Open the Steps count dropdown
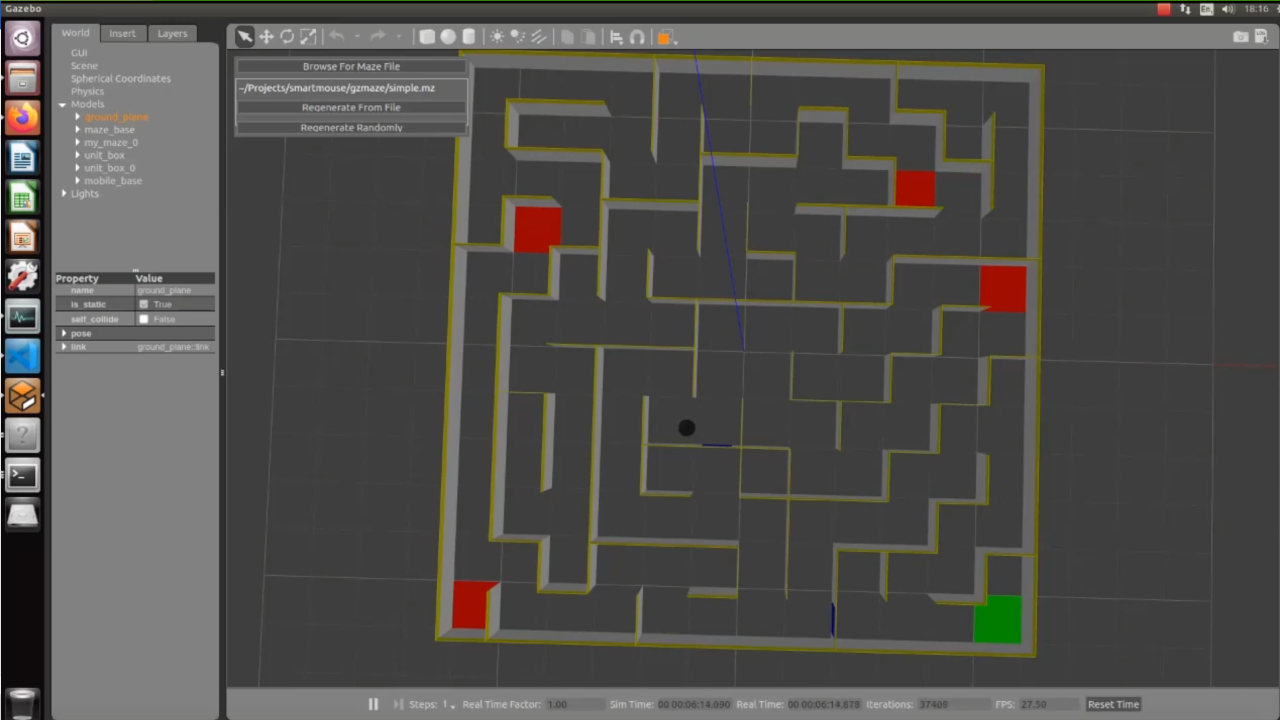Viewport: 1280px width, 720px height. 448,704
